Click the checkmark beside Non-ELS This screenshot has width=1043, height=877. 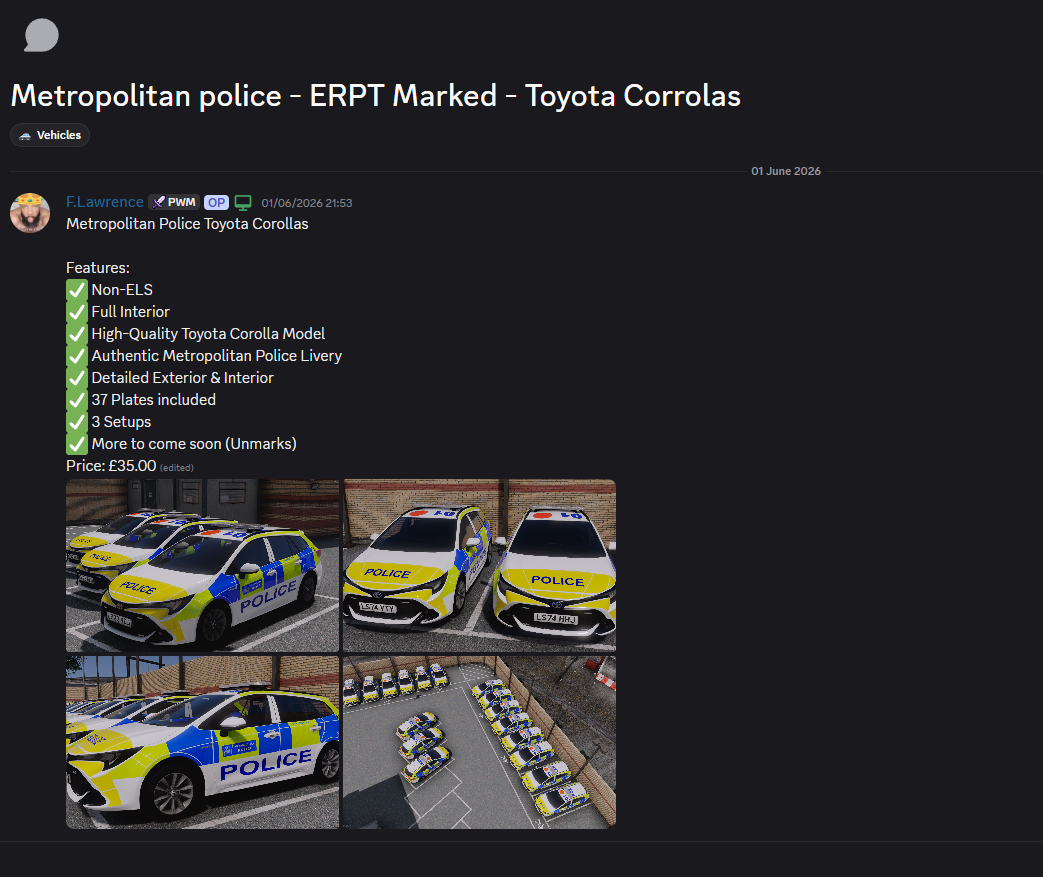(77, 290)
